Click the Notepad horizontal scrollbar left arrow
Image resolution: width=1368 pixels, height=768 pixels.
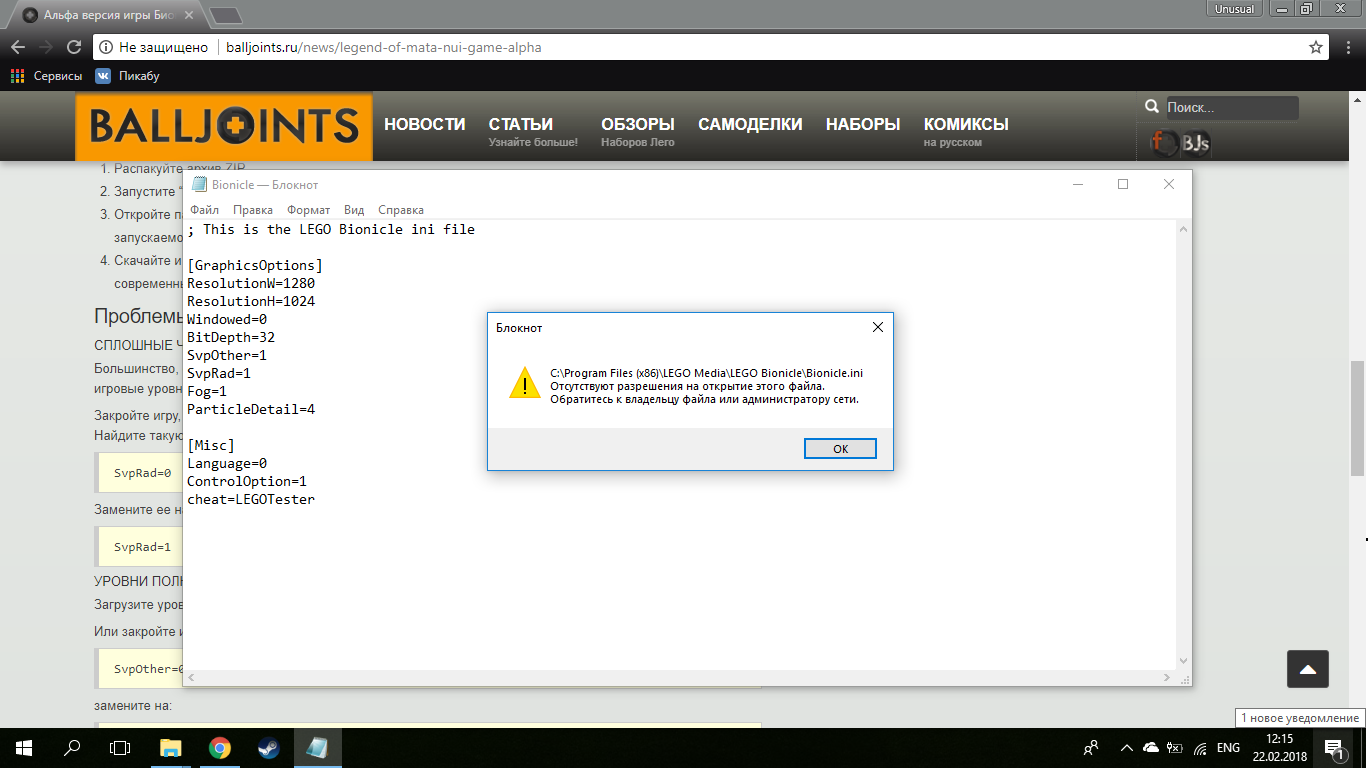[x=192, y=677]
